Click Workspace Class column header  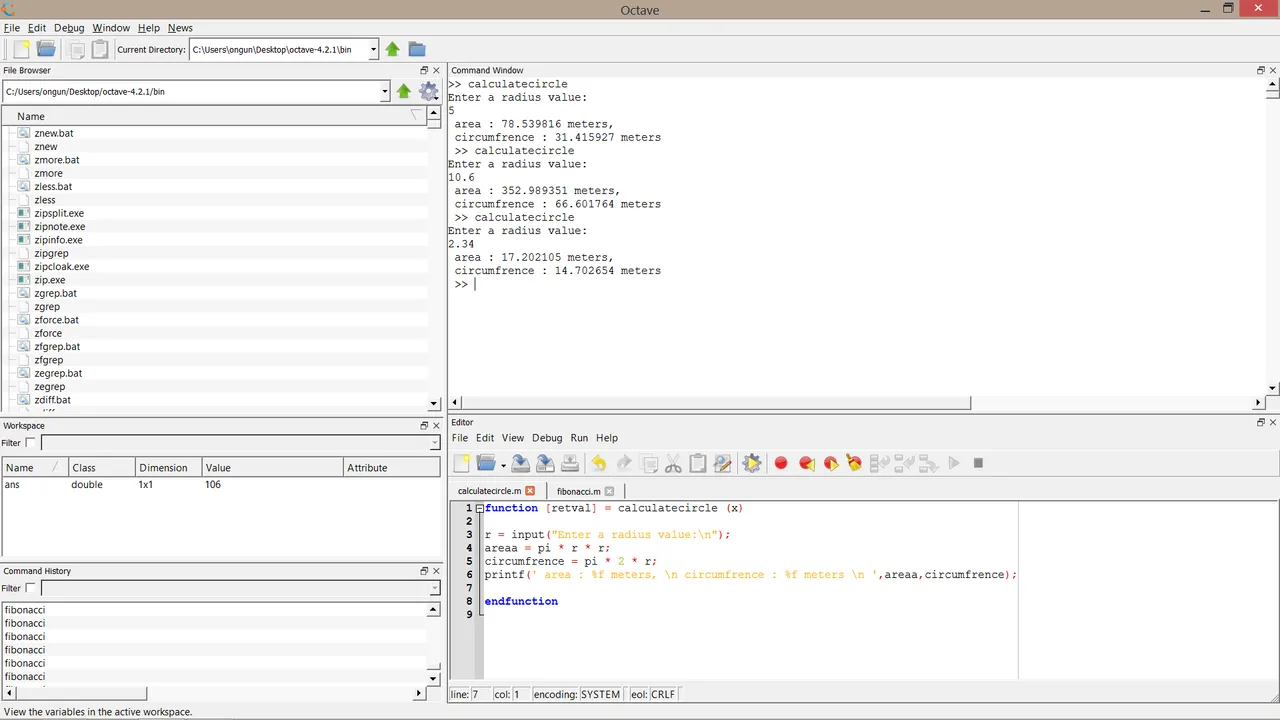click(x=100, y=468)
